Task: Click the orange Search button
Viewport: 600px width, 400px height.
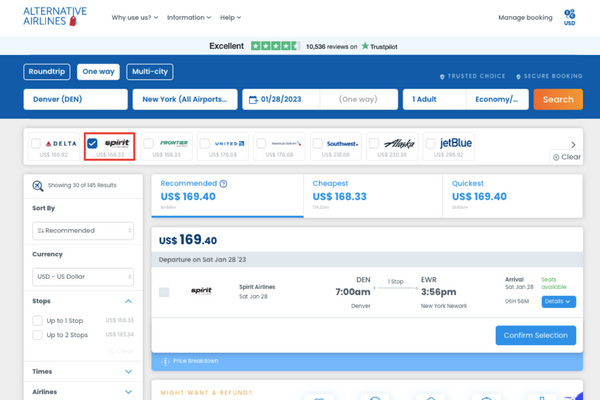Action: tap(558, 100)
